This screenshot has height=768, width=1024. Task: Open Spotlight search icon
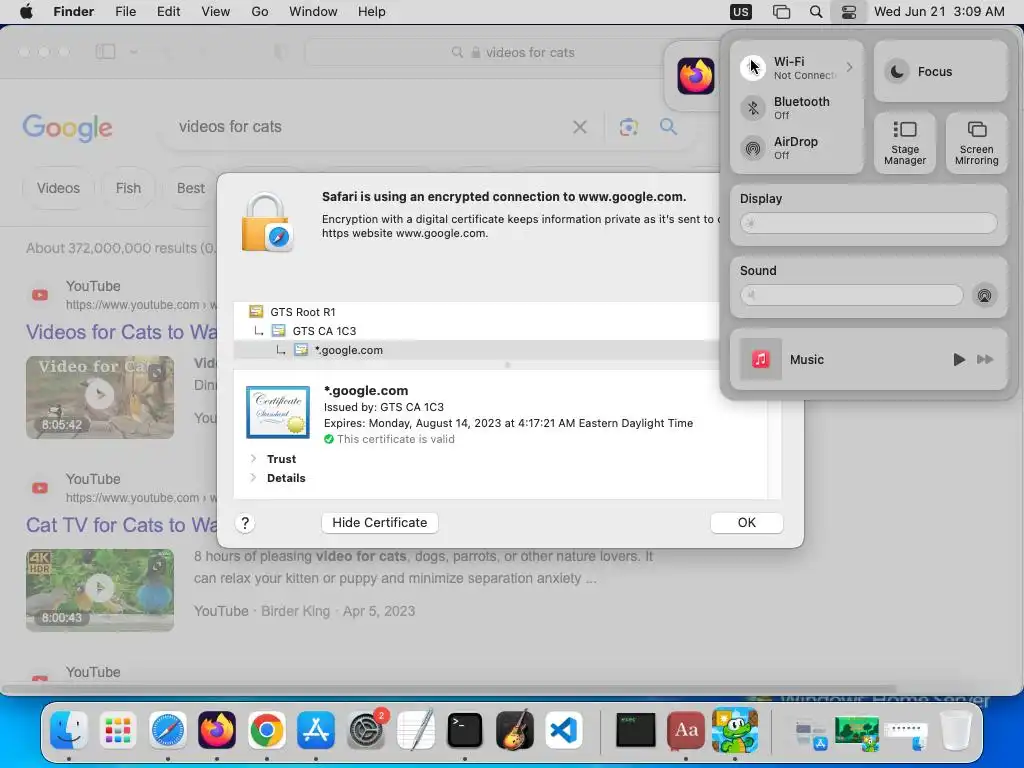[816, 12]
